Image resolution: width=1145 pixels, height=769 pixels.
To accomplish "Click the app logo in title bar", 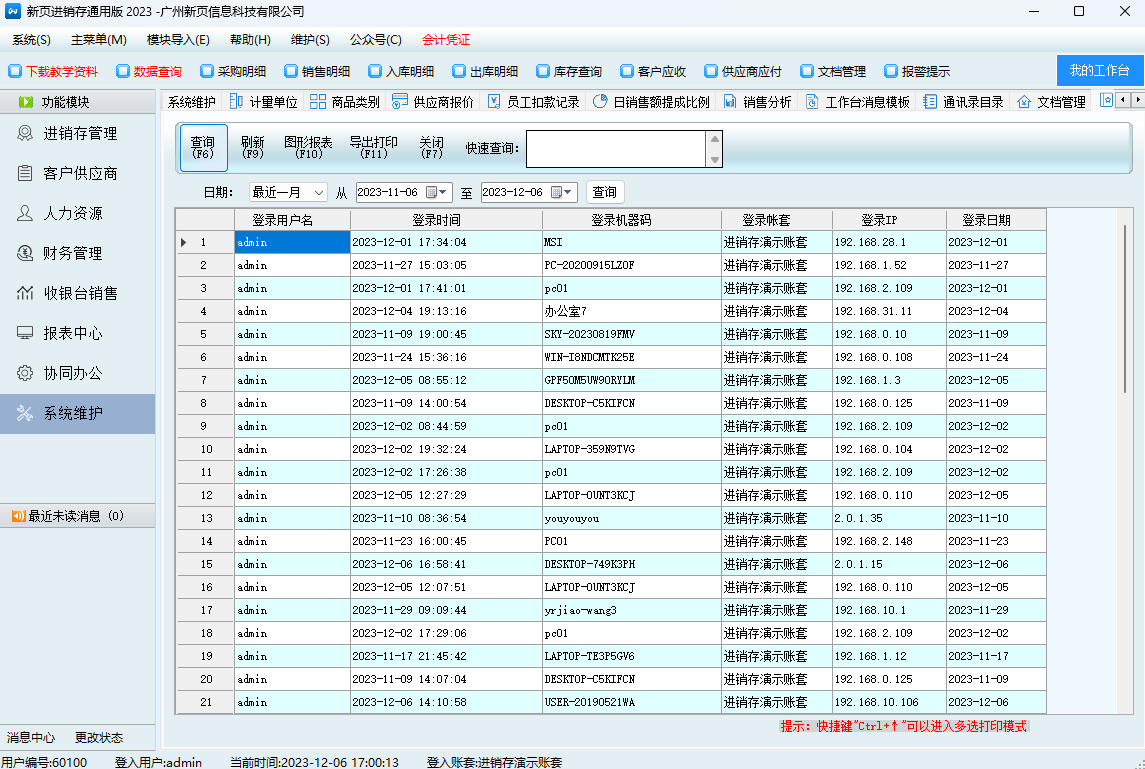I will pyautogui.click(x=12, y=11).
